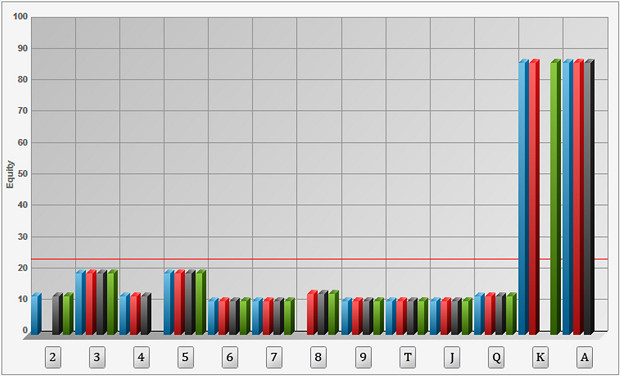This screenshot has width=620, height=376.
Task: Click the 2 card rank button
Action: (x=53, y=357)
